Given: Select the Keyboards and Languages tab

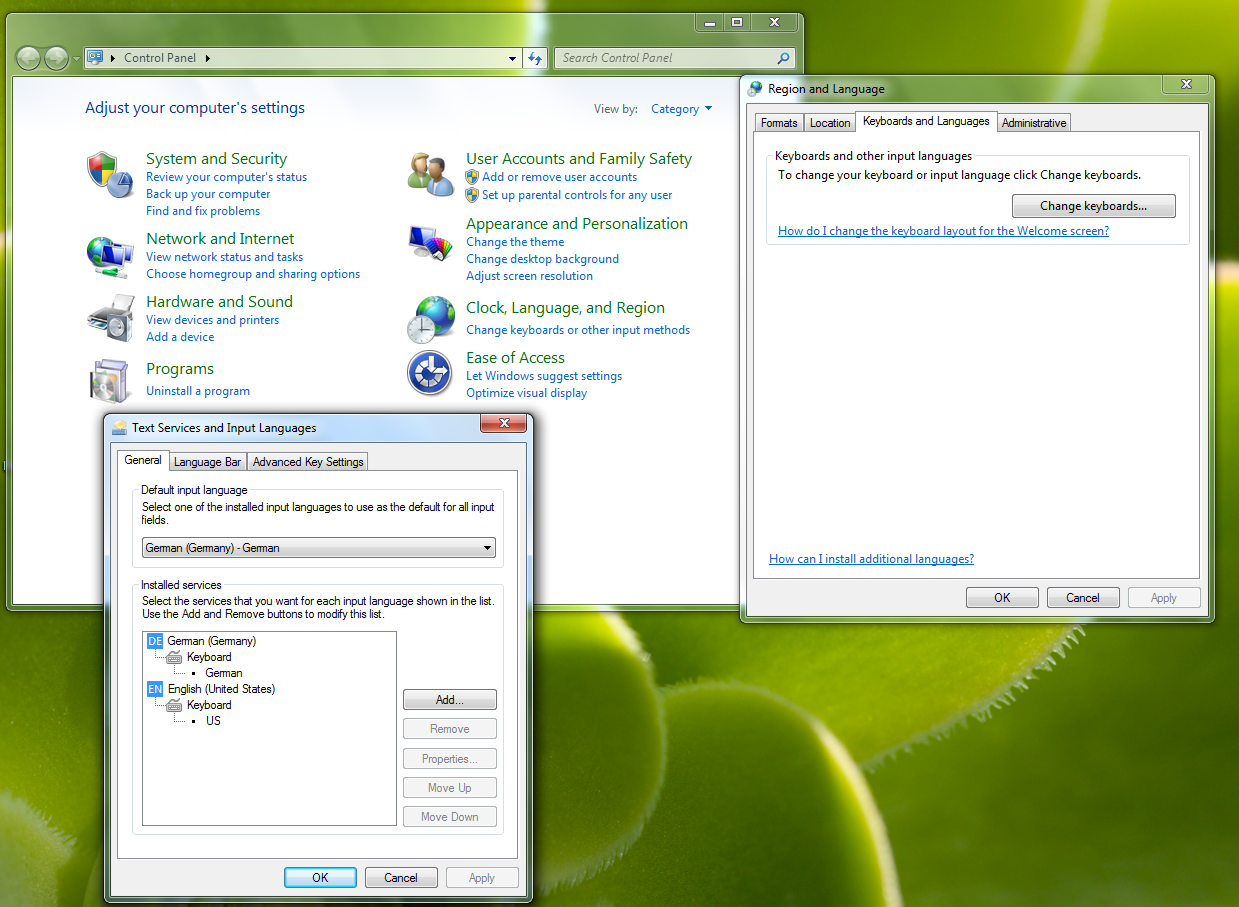Looking at the screenshot, I should pyautogui.click(x=926, y=121).
